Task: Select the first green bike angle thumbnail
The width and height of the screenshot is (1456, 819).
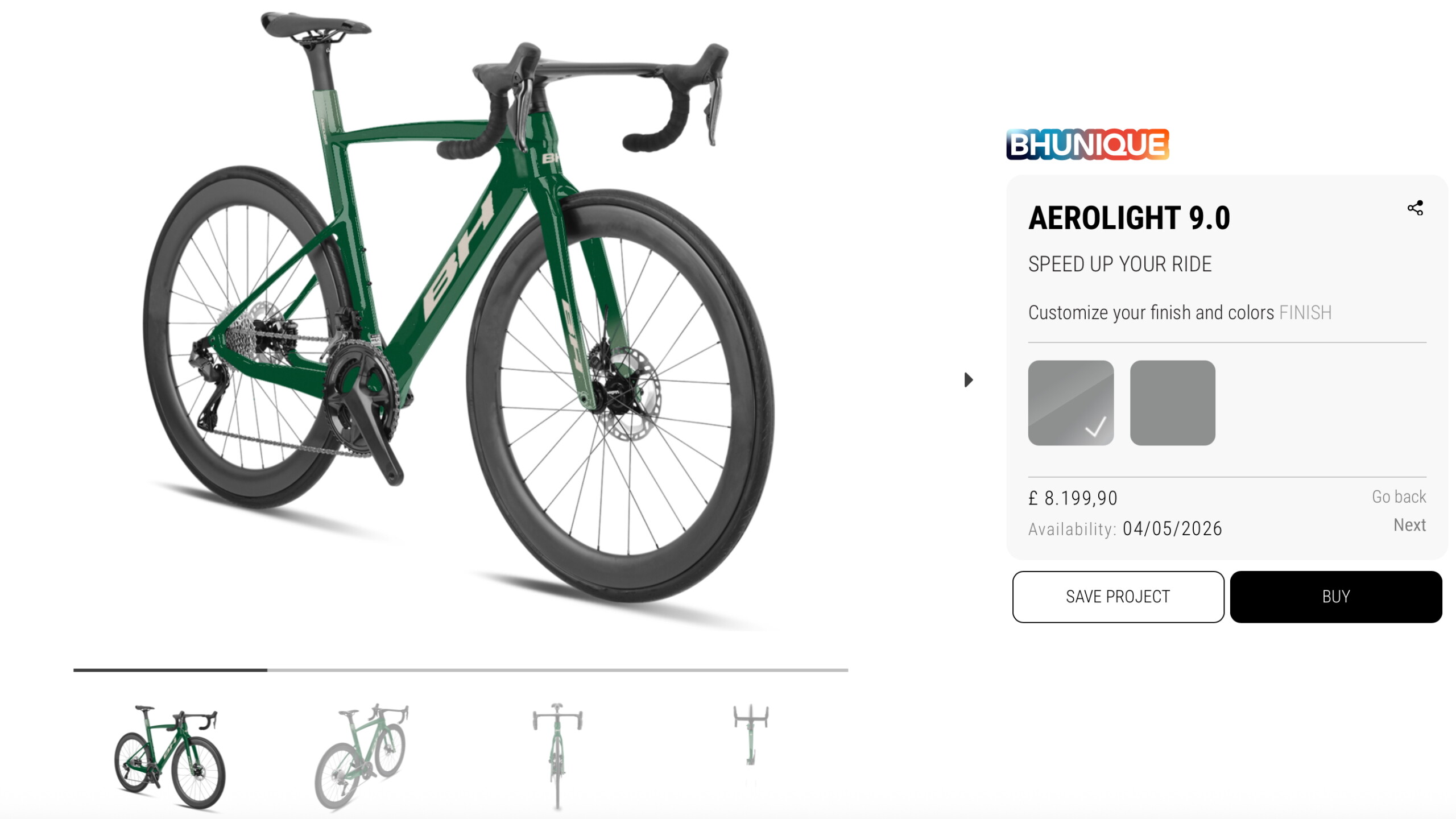Action: point(169,758)
